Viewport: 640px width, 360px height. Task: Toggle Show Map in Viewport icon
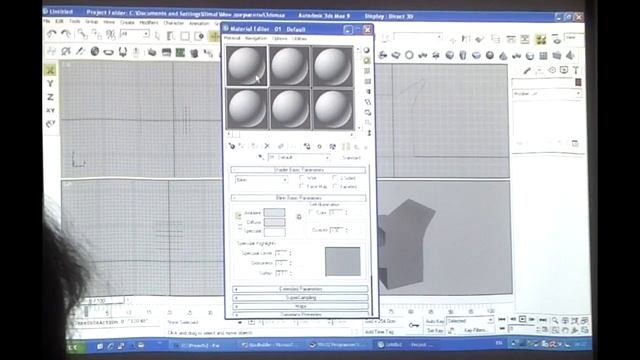point(333,146)
